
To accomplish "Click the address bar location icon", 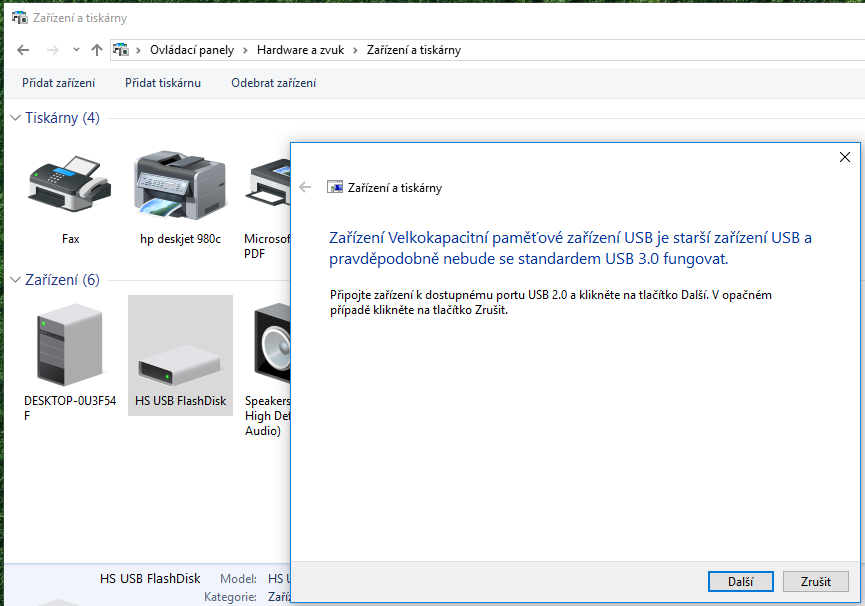I will click(x=121, y=50).
